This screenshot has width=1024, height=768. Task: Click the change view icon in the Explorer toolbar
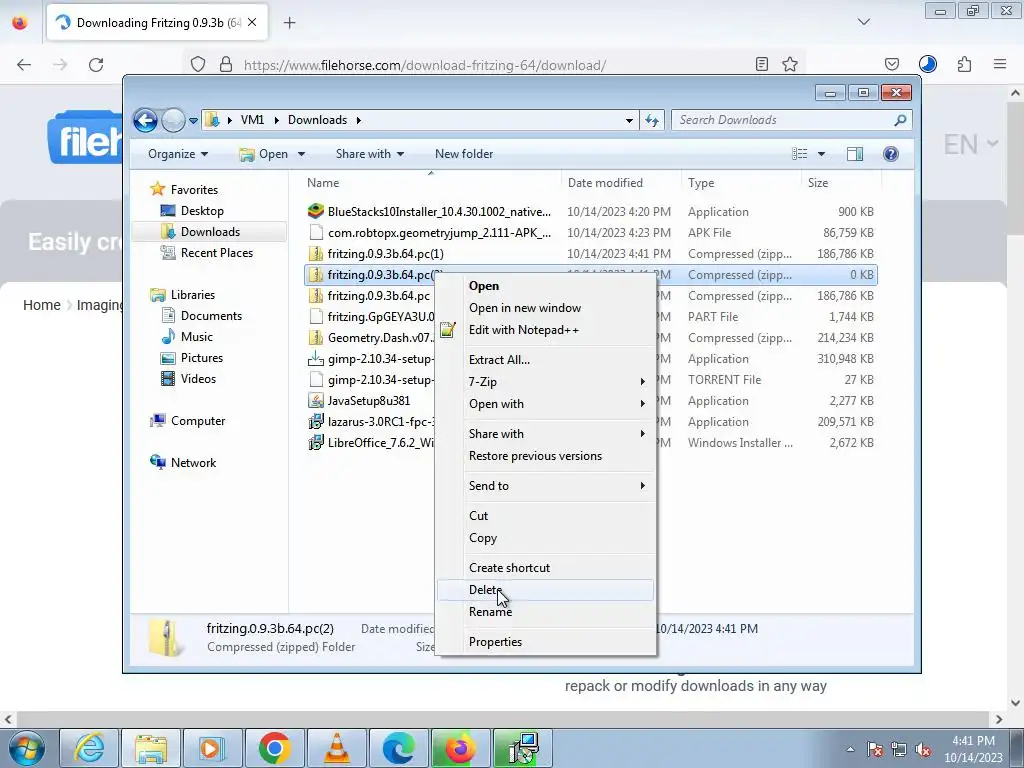tap(800, 154)
